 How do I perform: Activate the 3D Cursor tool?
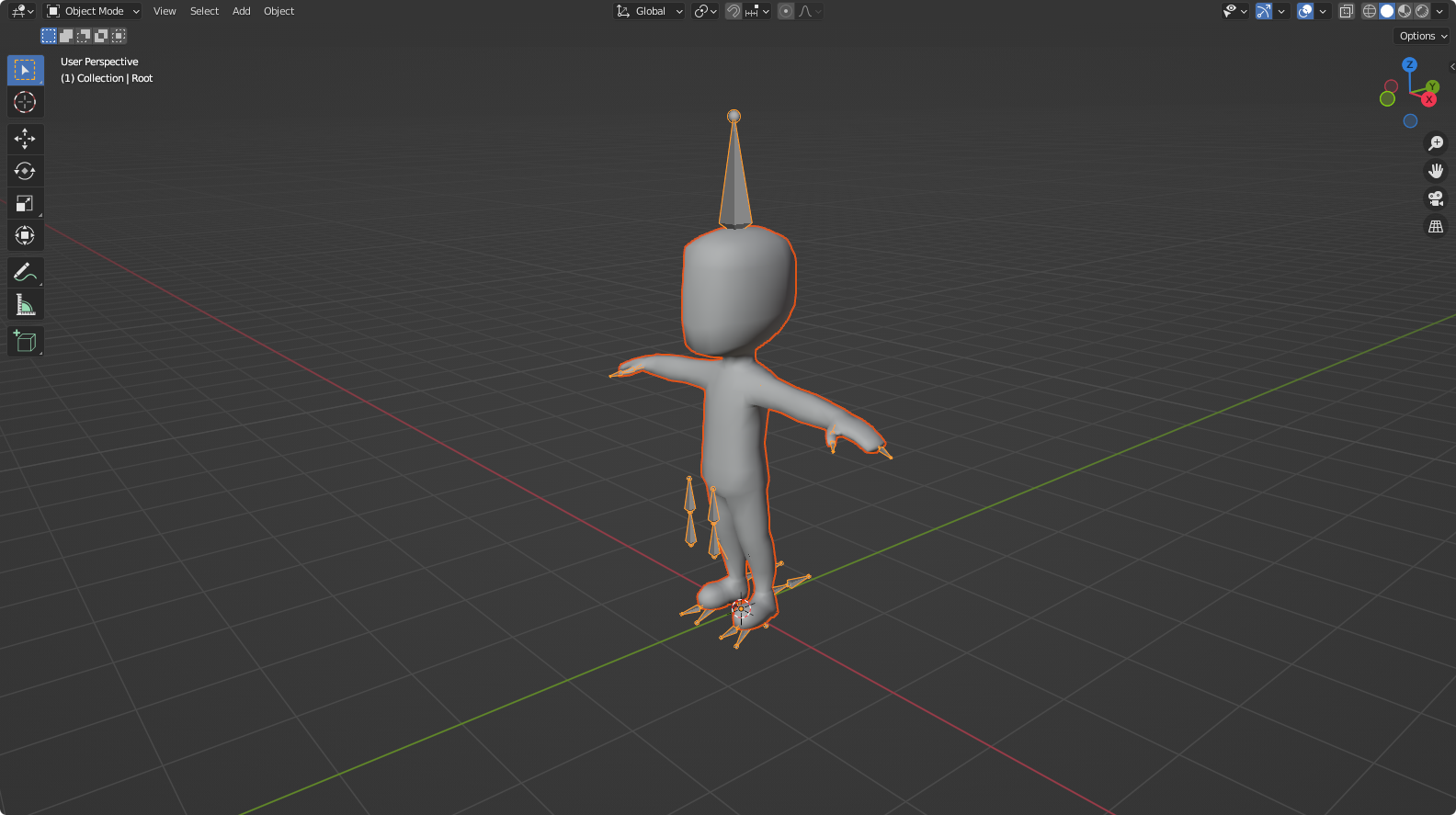[25, 102]
